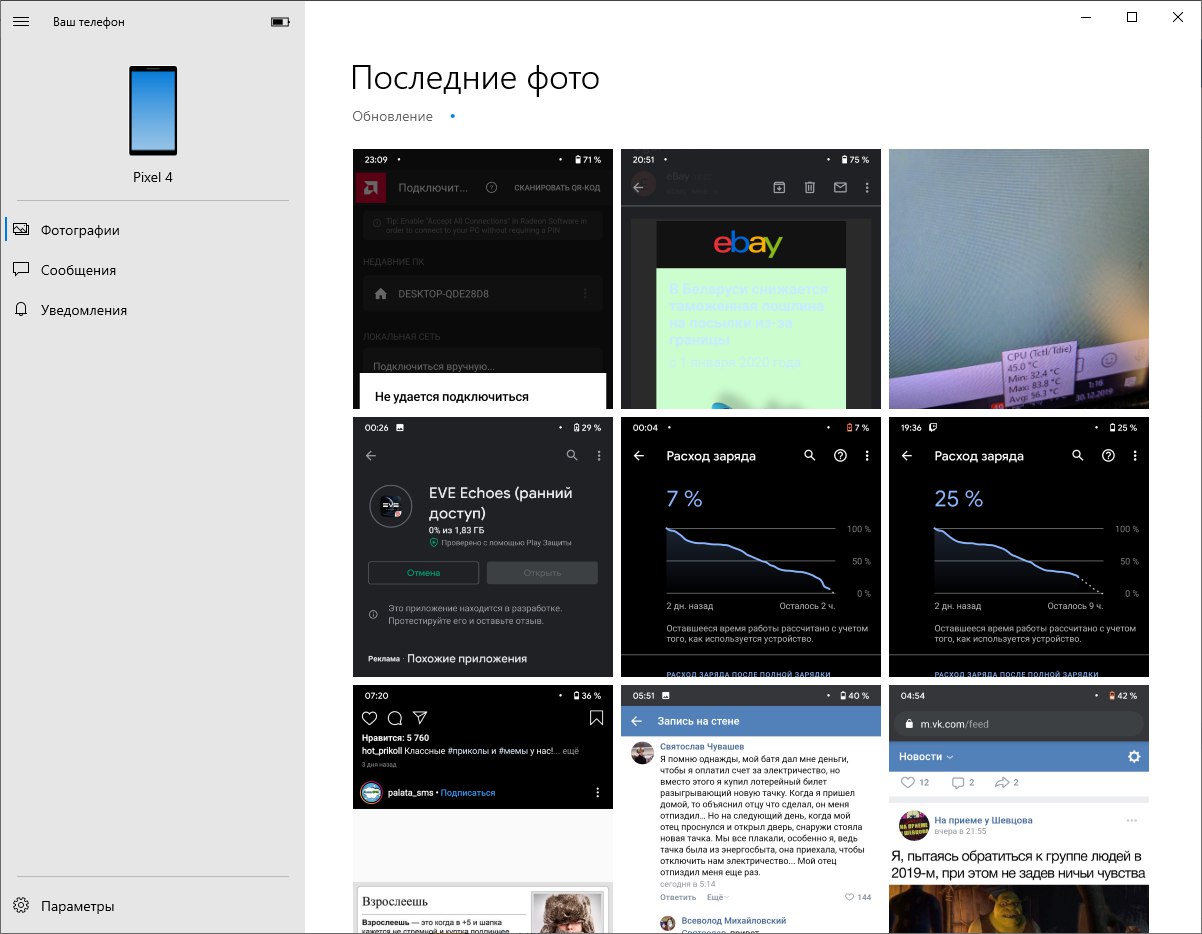Open the EVE Echoes screenshot thumbnail
The image size is (1202, 934).
pyautogui.click(x=483, y=547)
